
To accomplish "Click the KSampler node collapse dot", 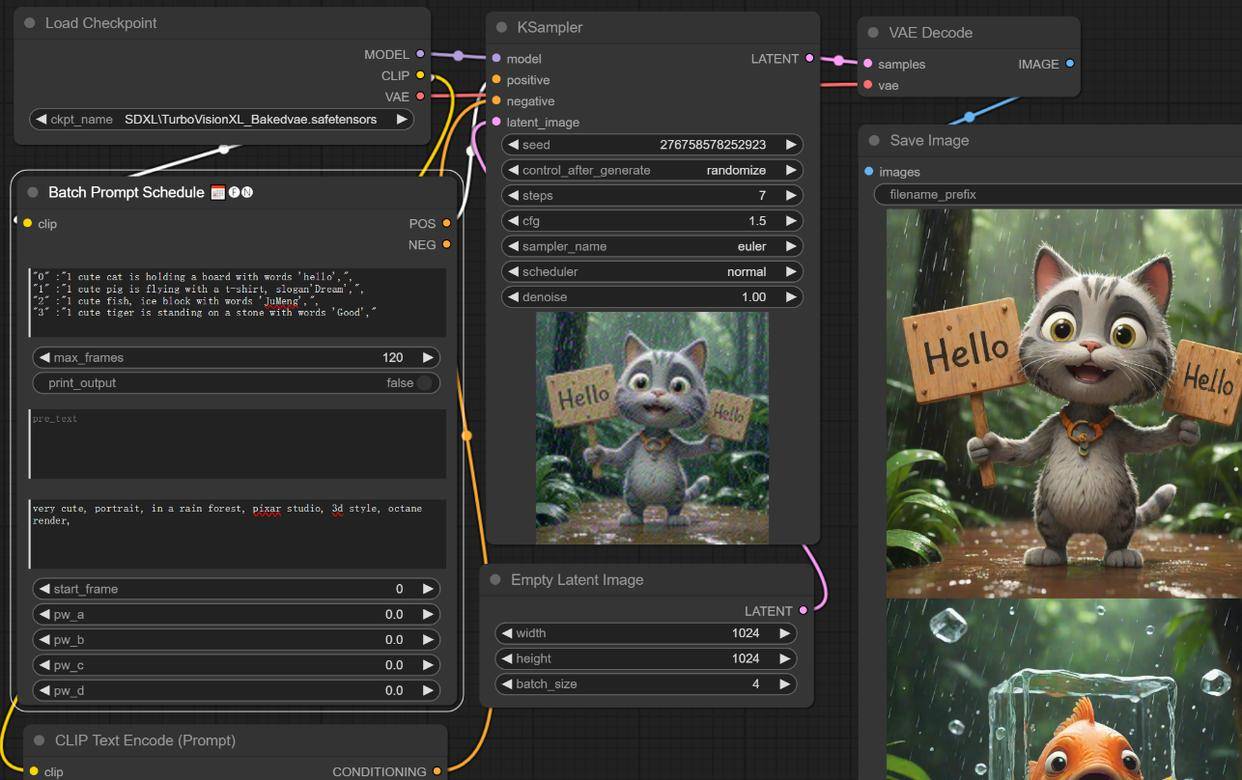I will 502,28.
